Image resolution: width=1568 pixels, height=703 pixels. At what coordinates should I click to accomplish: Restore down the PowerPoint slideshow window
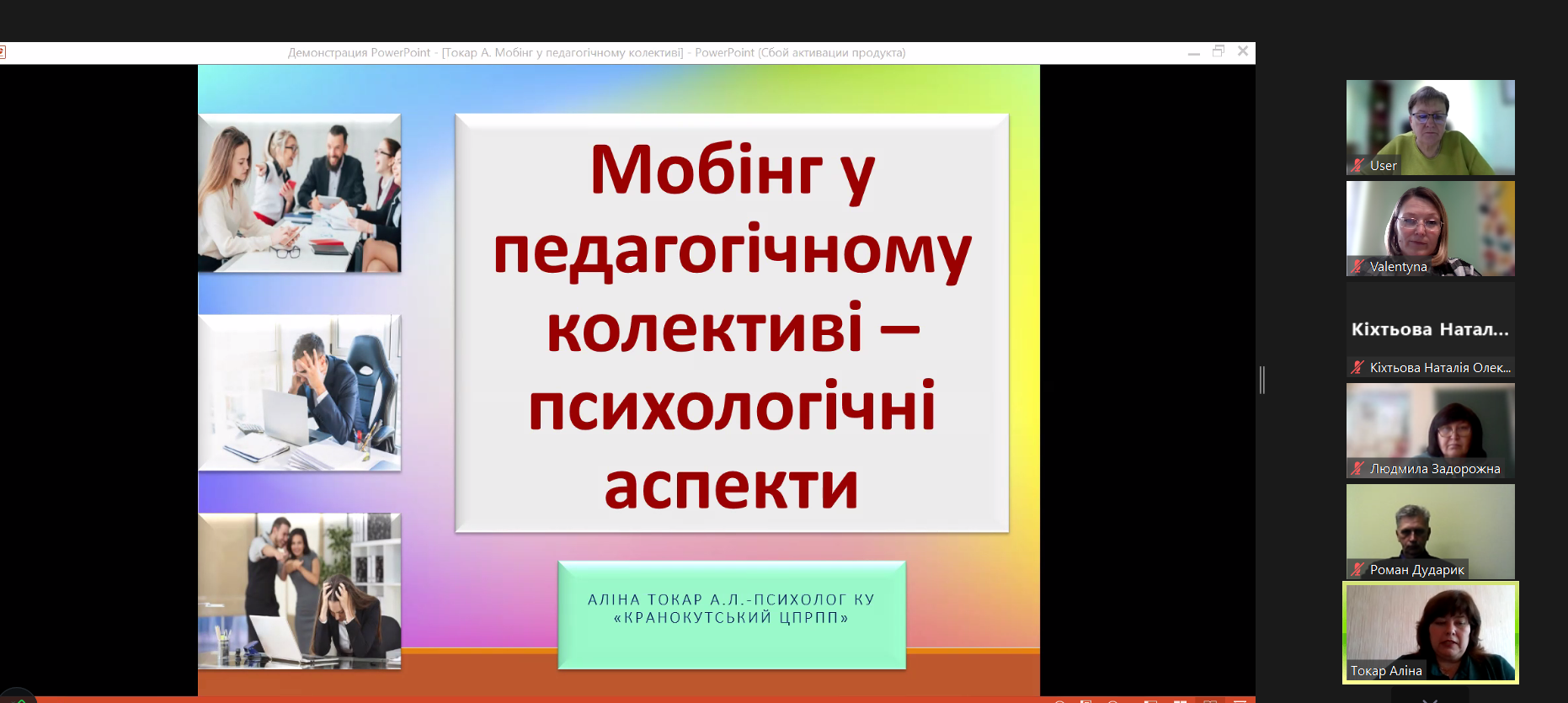(1219, 51)
